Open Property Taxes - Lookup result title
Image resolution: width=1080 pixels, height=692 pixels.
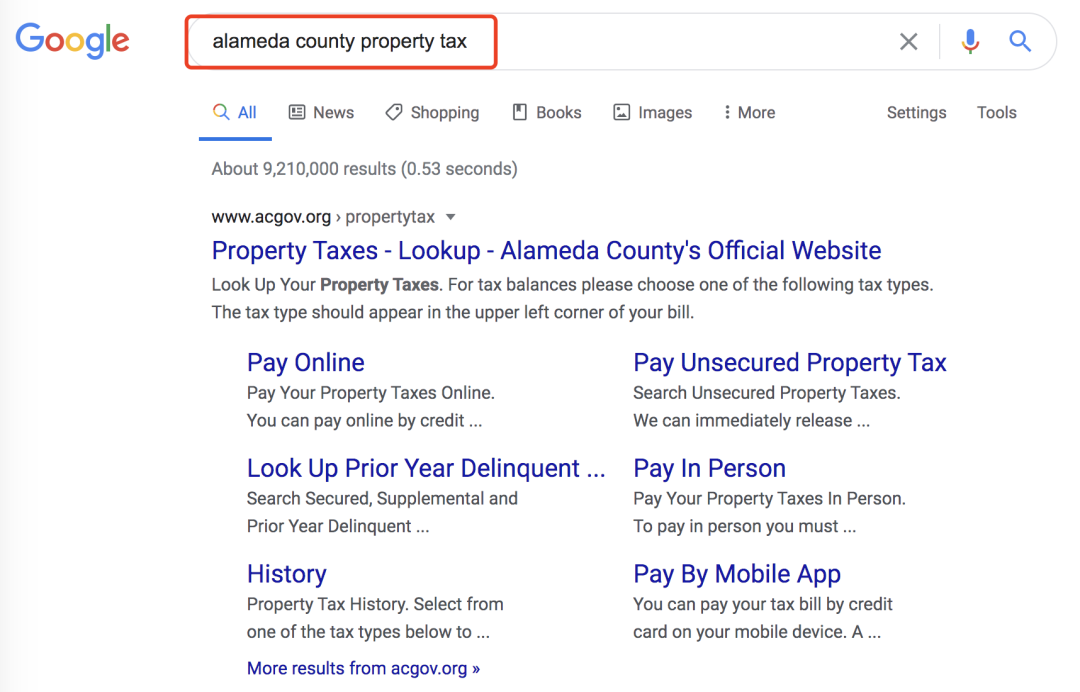click(546, 250)
